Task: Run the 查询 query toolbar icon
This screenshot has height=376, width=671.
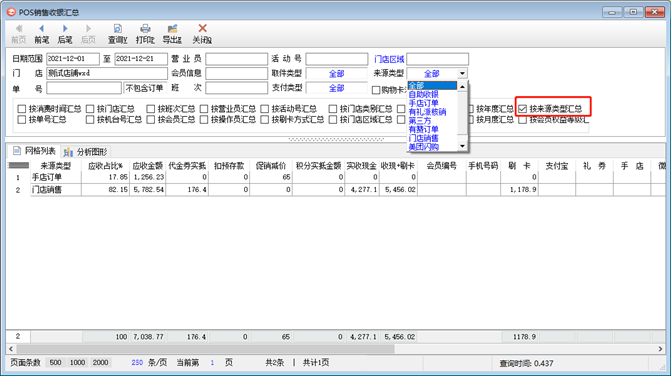Action: 117,29
